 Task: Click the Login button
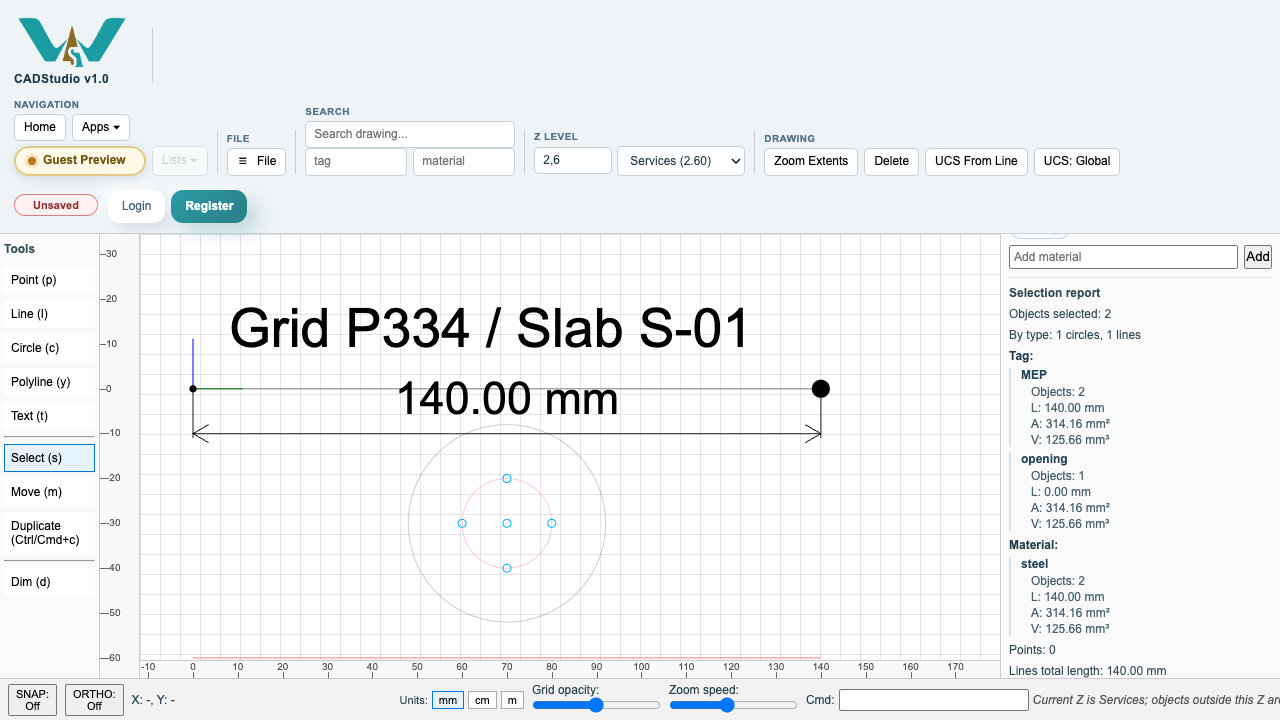(x=136, y=206)
